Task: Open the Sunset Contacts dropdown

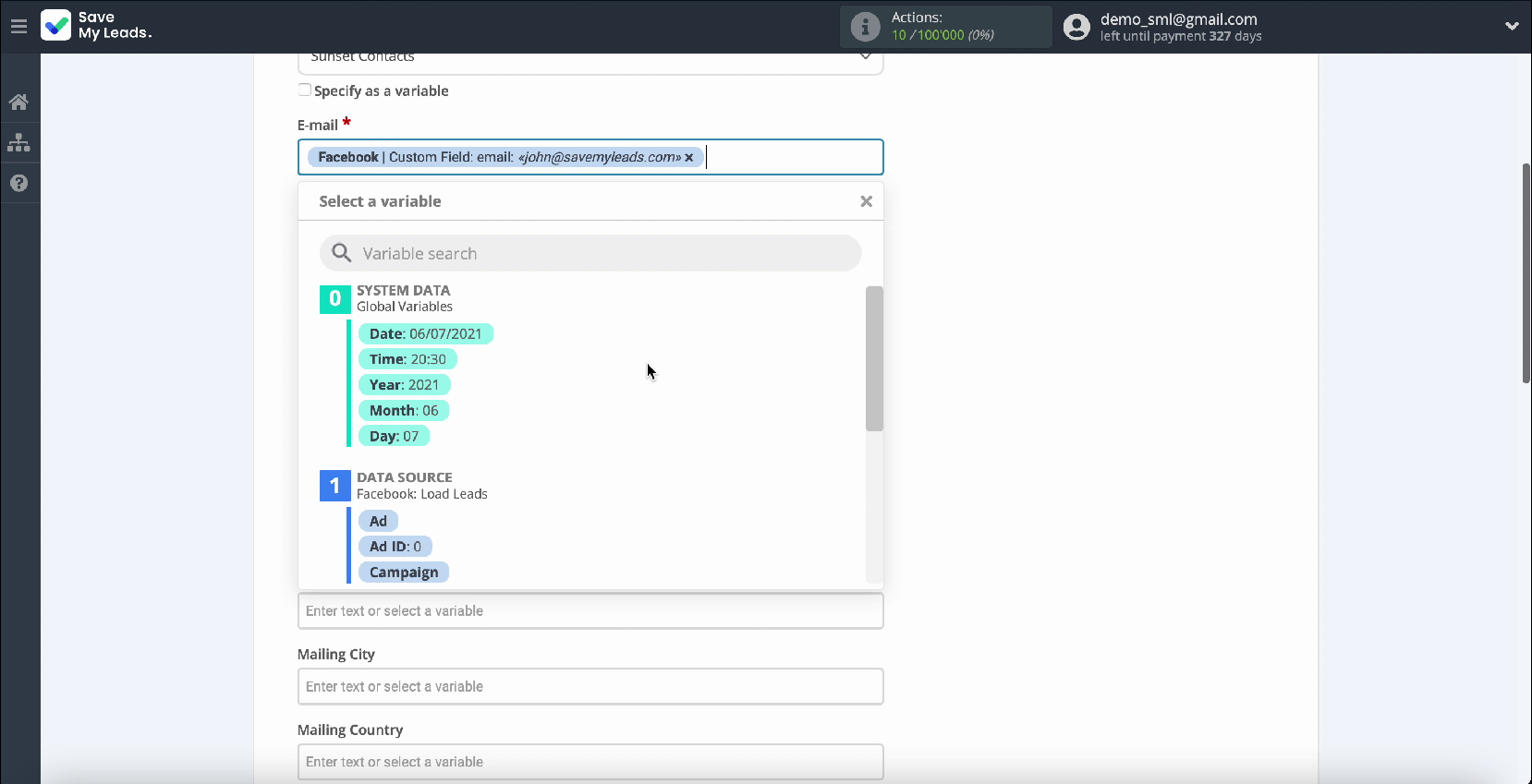Action: [x=590, y=59]
